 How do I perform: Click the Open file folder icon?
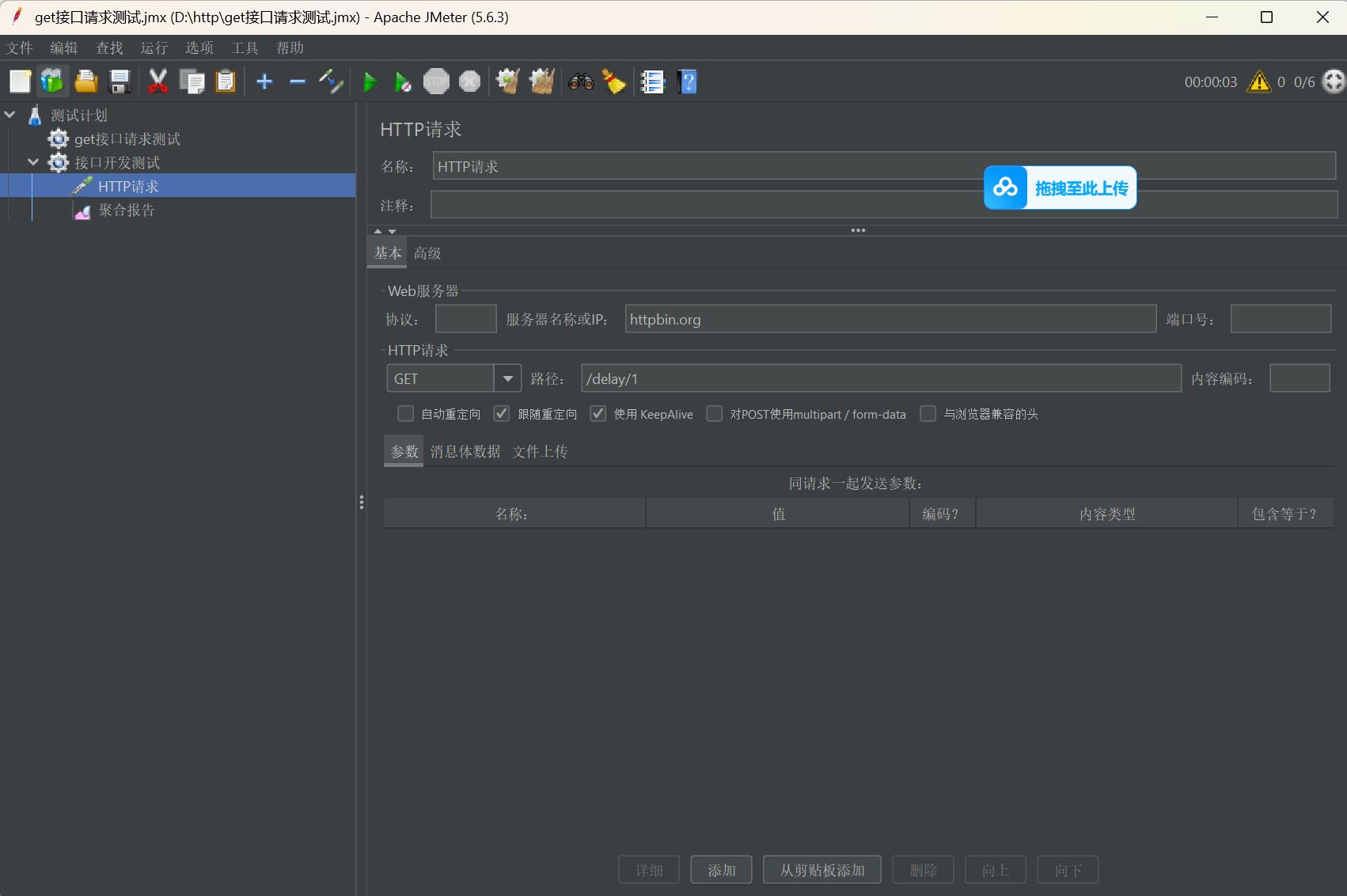pyautogui.click(x=85, y=82)
